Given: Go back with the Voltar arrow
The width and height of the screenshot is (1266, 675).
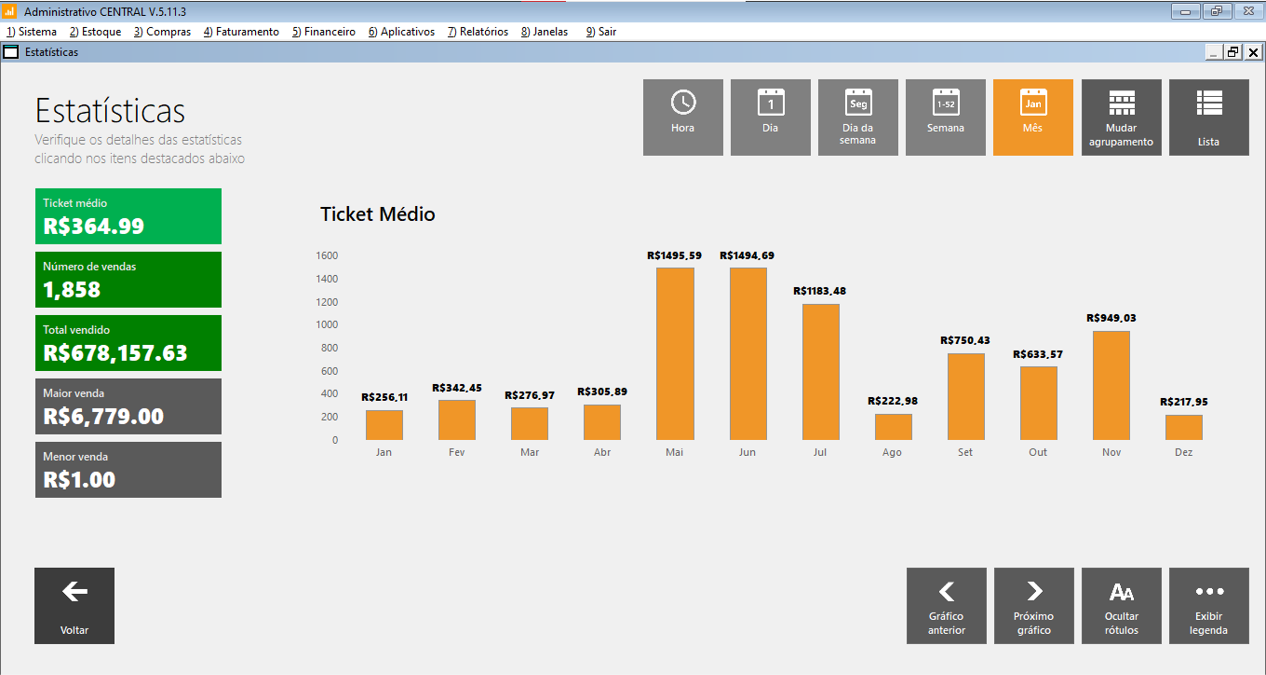Looking at the screenshot, I should pos(74,605).
